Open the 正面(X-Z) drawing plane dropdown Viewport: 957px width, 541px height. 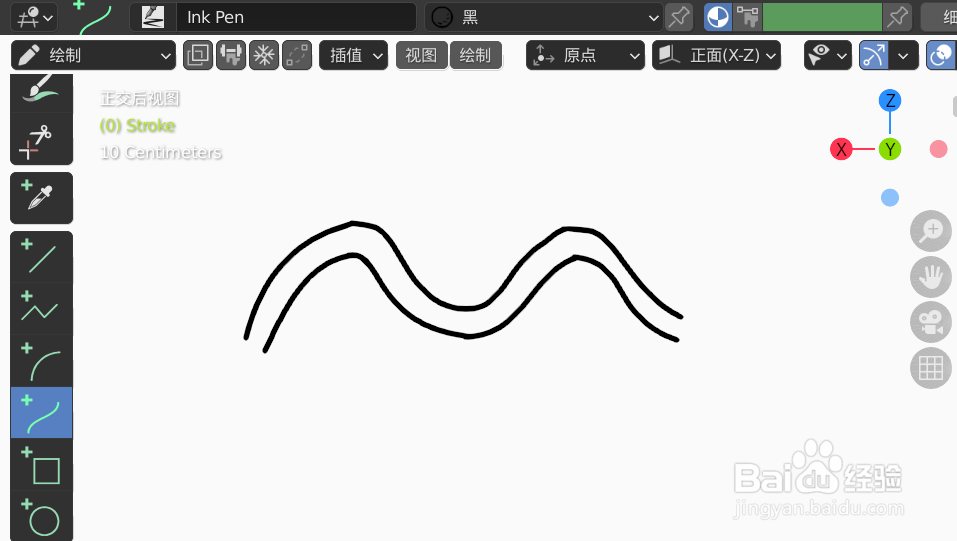717,56
